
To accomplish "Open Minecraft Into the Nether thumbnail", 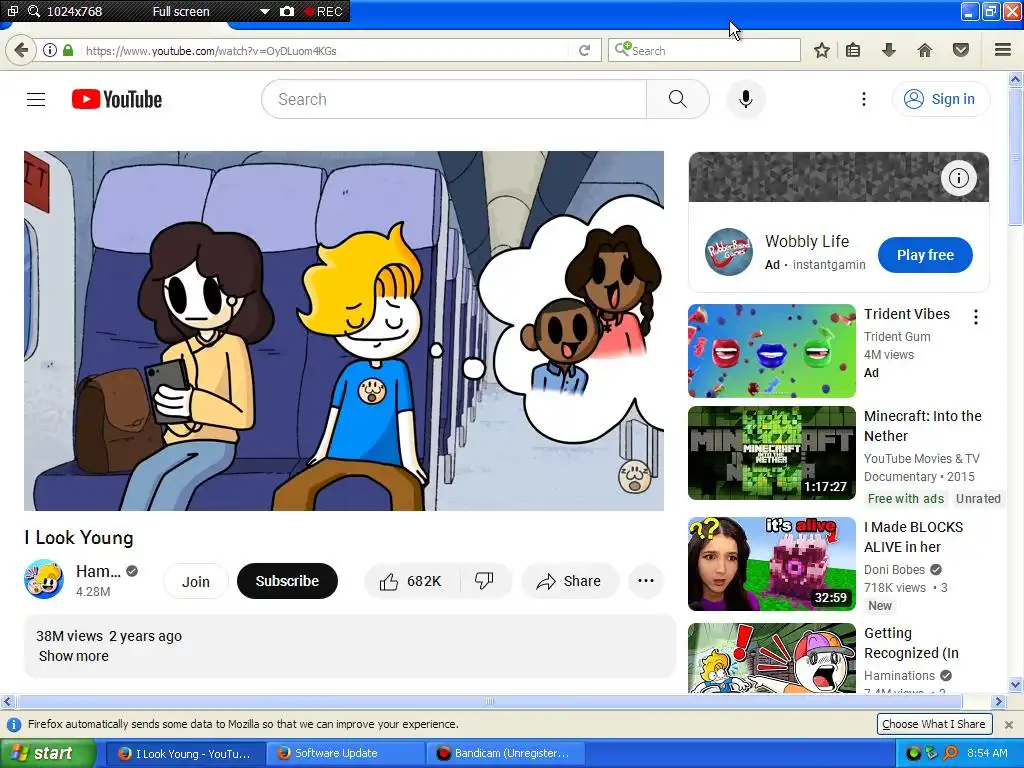I will (x=772, y=453).
